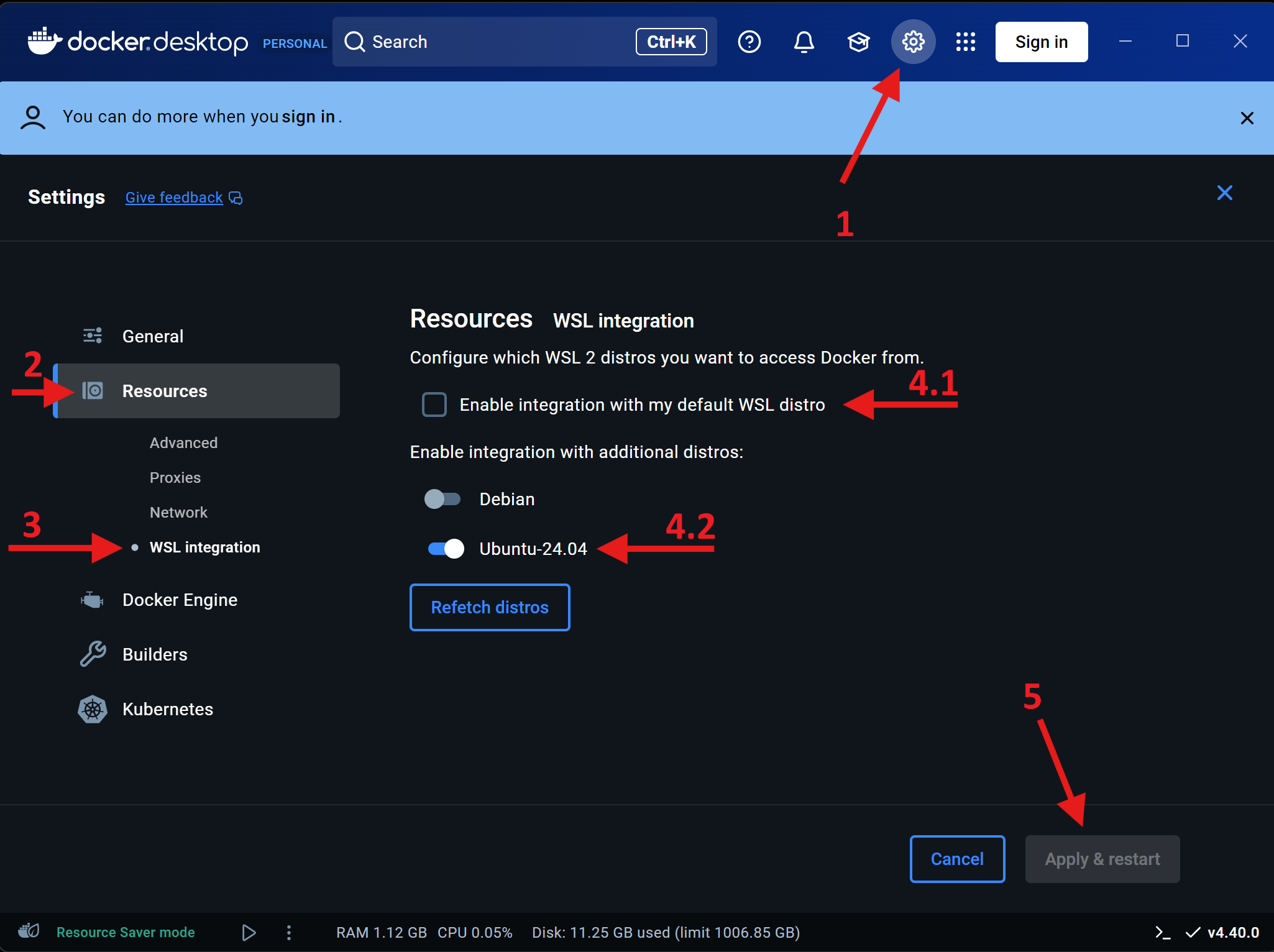The image size is (1274, 952).
Task: Click the Resource Saver mode label
Action: point(126,932)
